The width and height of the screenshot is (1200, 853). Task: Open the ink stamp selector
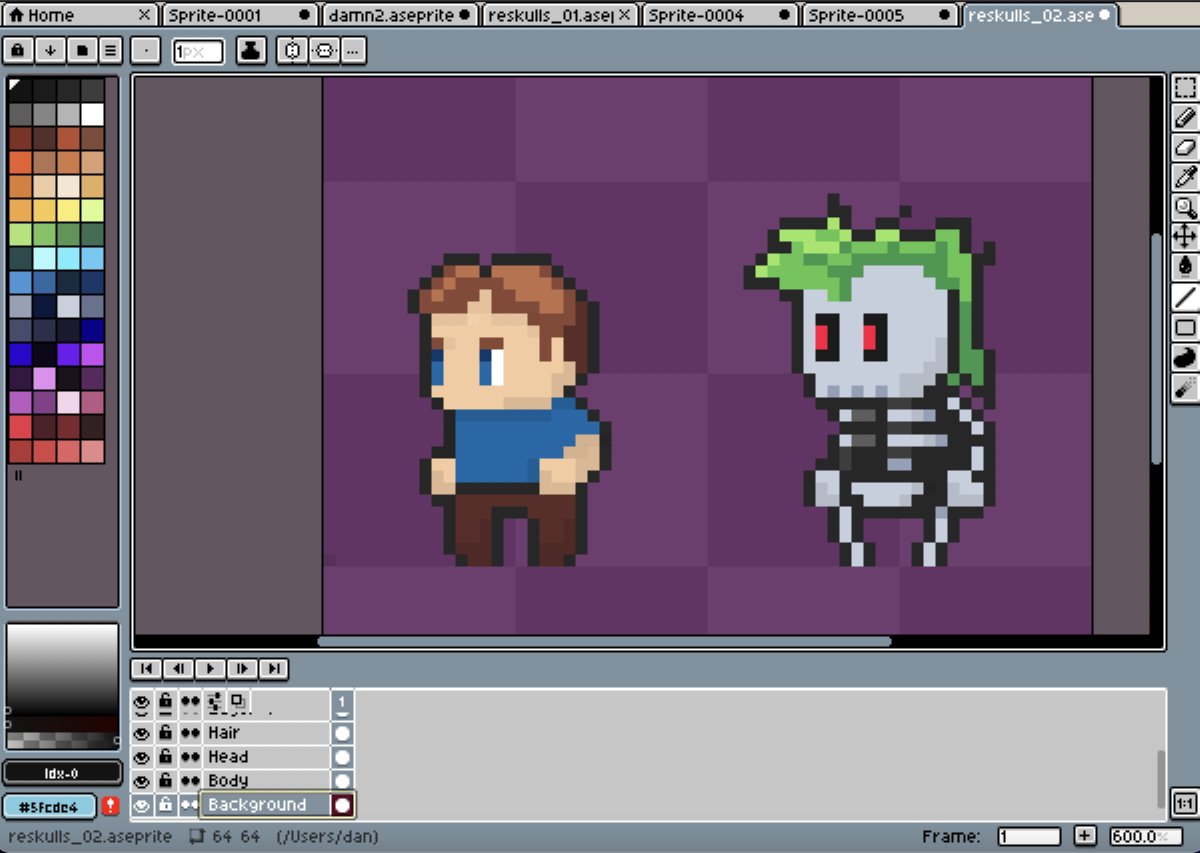251,51
